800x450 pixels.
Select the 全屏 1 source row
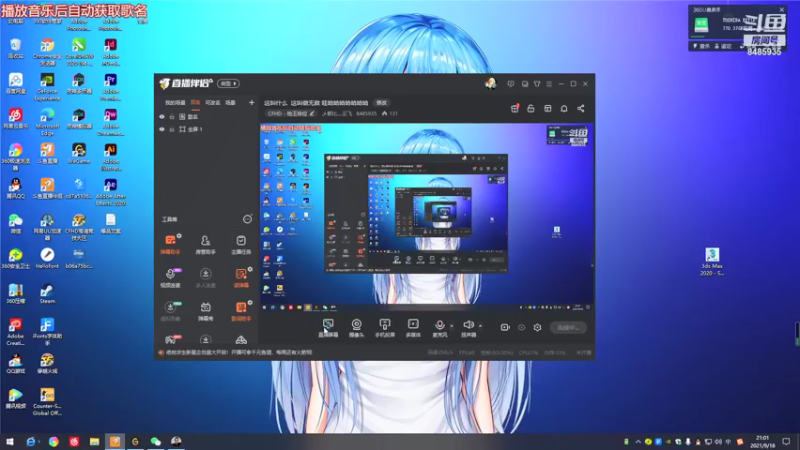[206, 130]
